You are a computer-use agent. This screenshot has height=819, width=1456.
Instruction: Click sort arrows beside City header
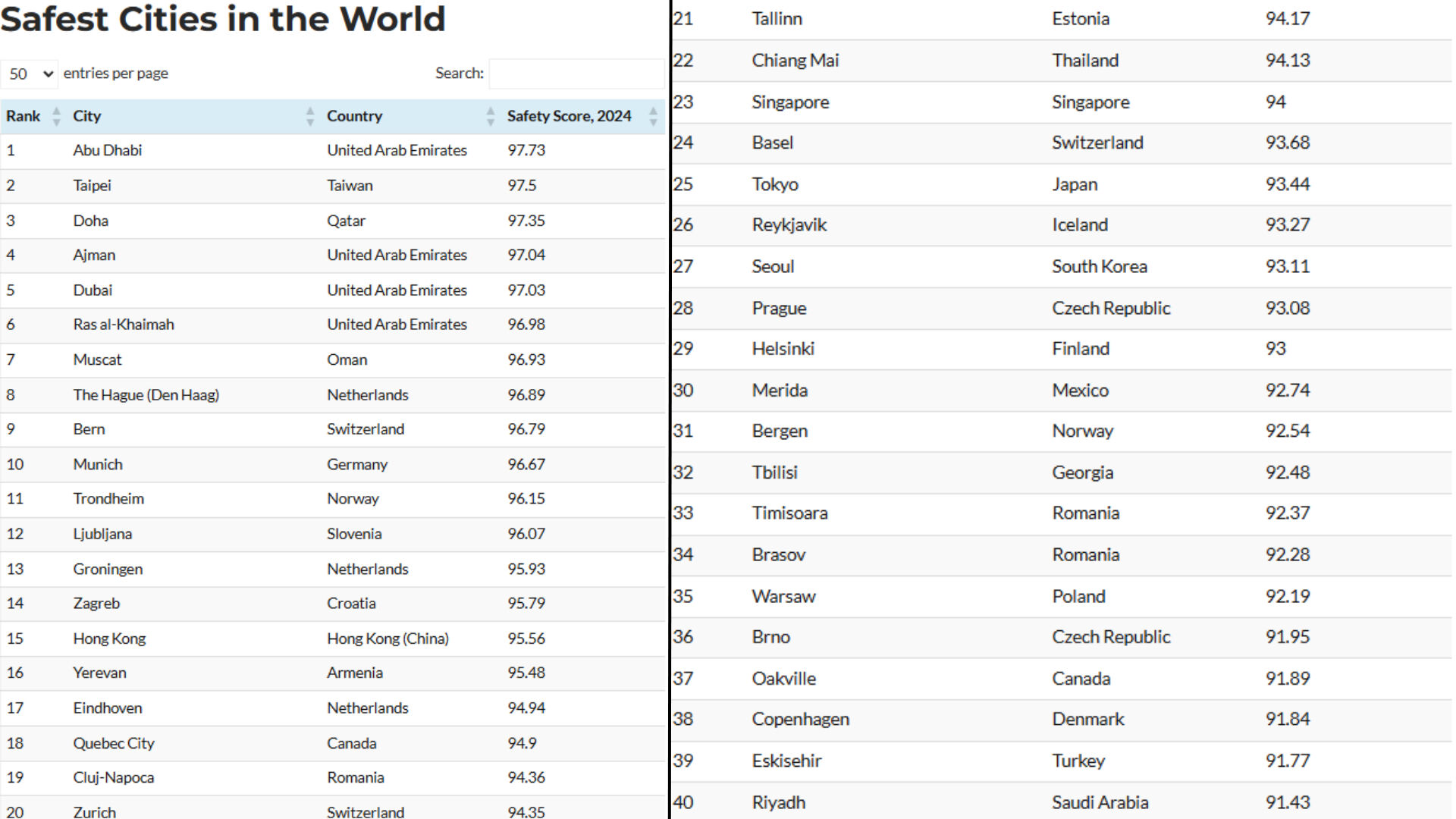click(309, 116)
